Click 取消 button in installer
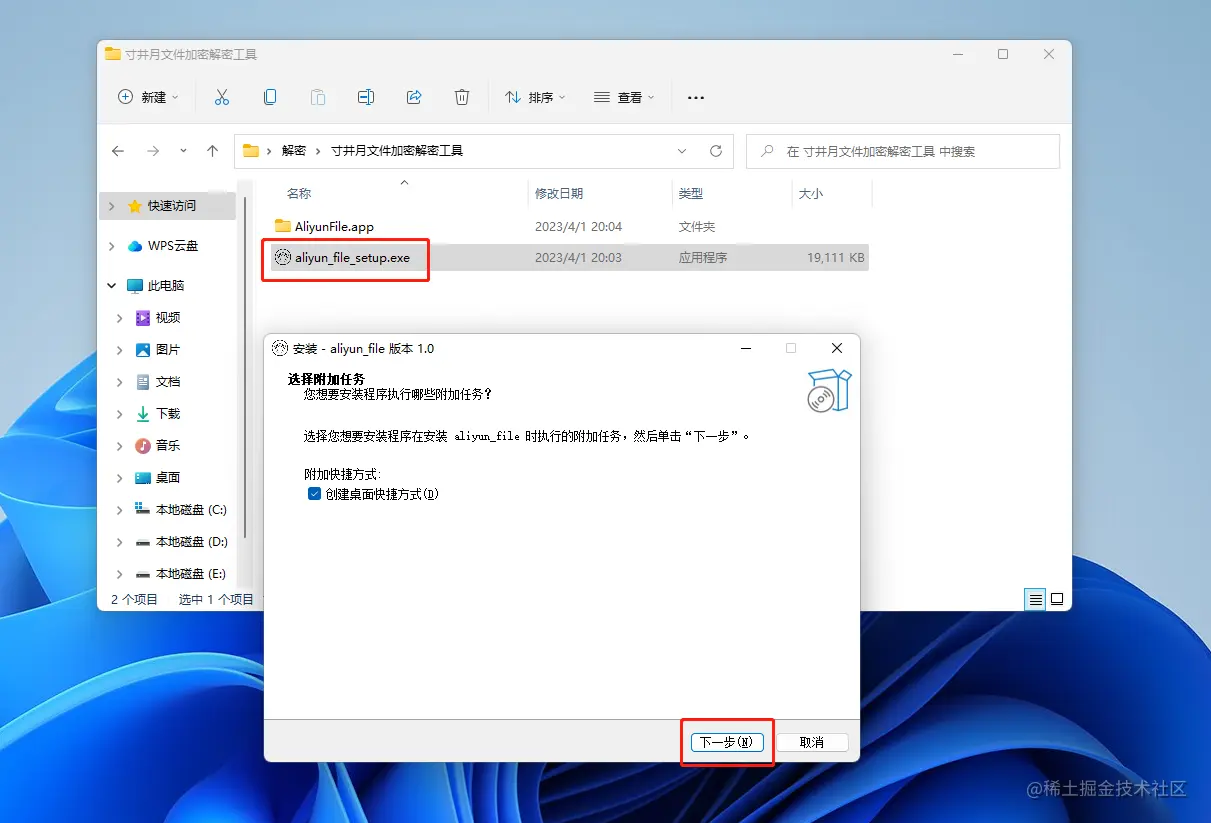The width and height of the screenshot is (1211, 823). click(812, 742)
